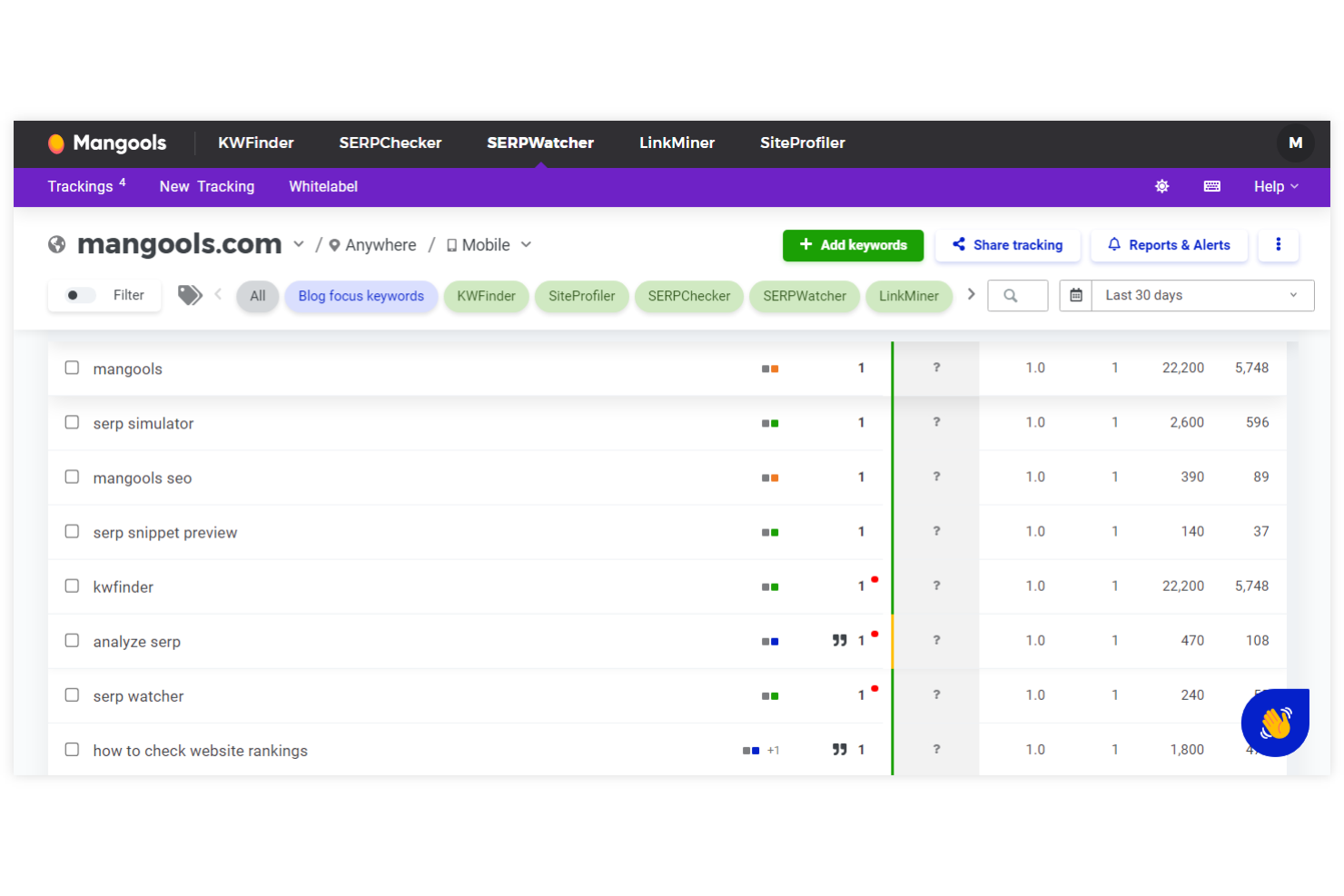1344x896 pixels.
Task: Click the Add keywords button
Action: [853, 245]
